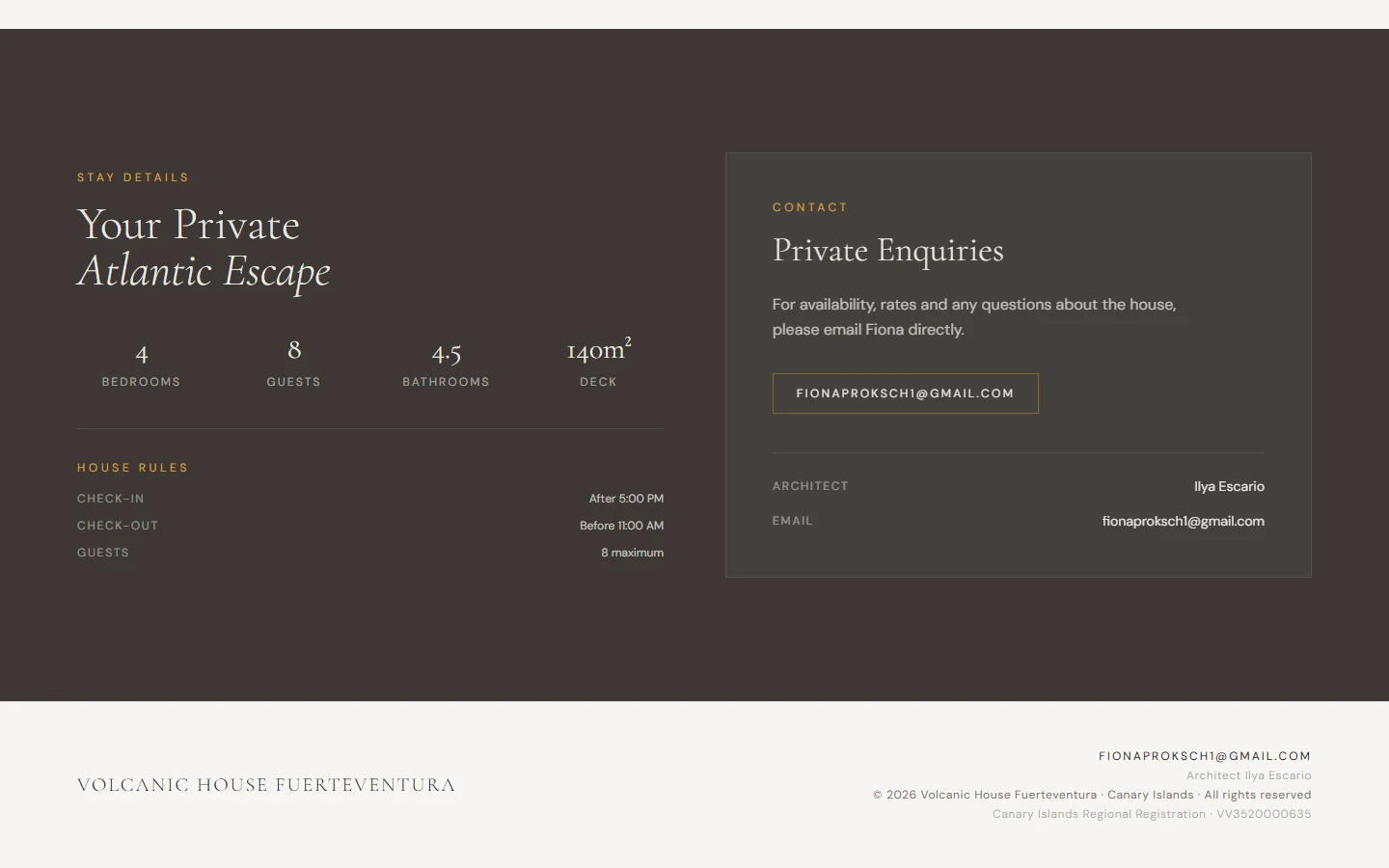This screenshot has height=868, width=1389.
Task: Click the EMAIL label in contact card
Action: (x=793, y=521)
